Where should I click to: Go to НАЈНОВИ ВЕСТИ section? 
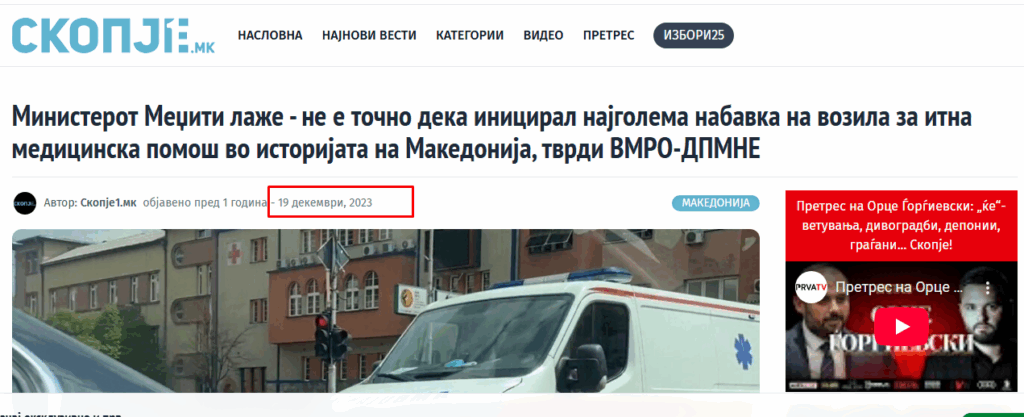(x=369, y=35)
